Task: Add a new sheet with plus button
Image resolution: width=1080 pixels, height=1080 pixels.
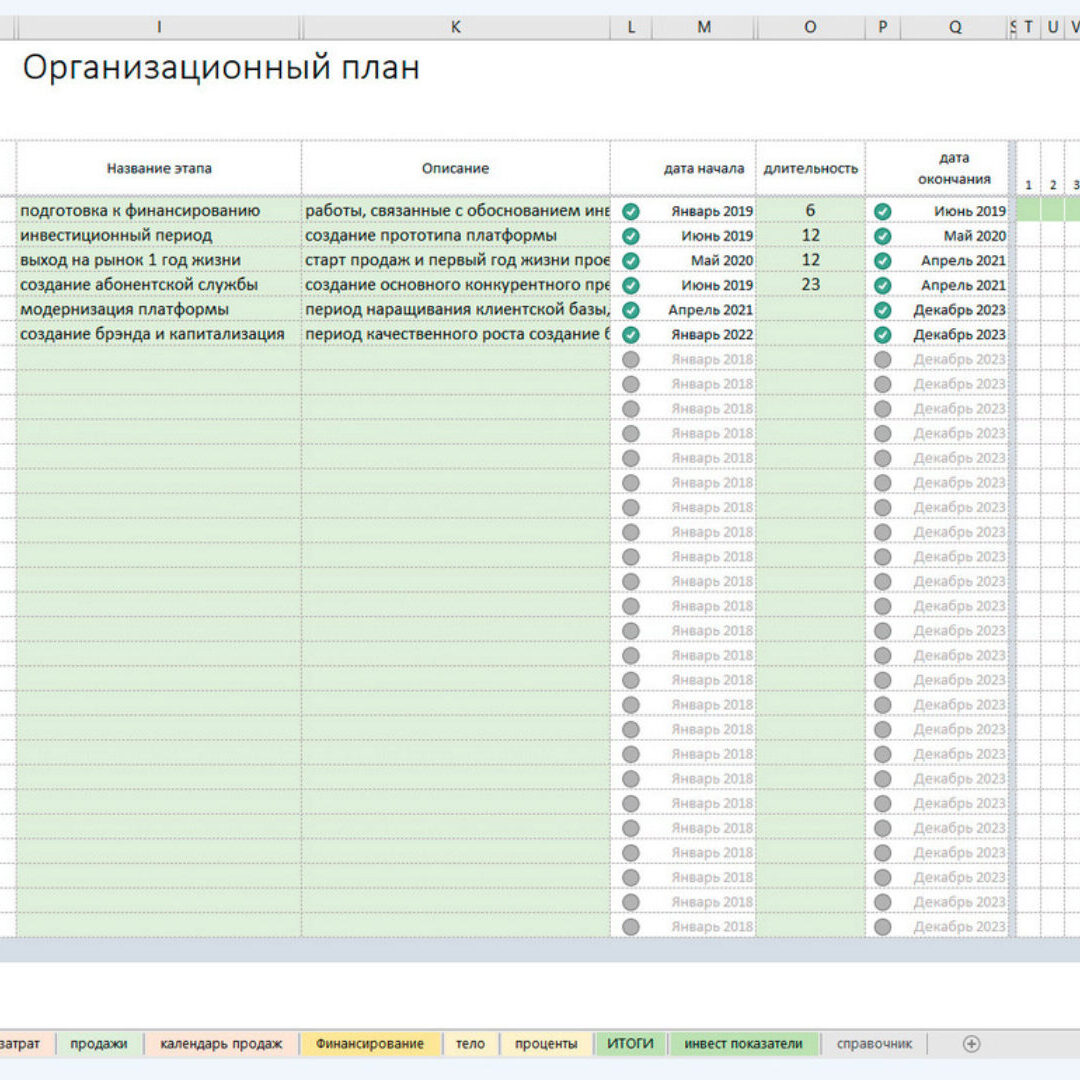Action: [x=970, y=1043]
